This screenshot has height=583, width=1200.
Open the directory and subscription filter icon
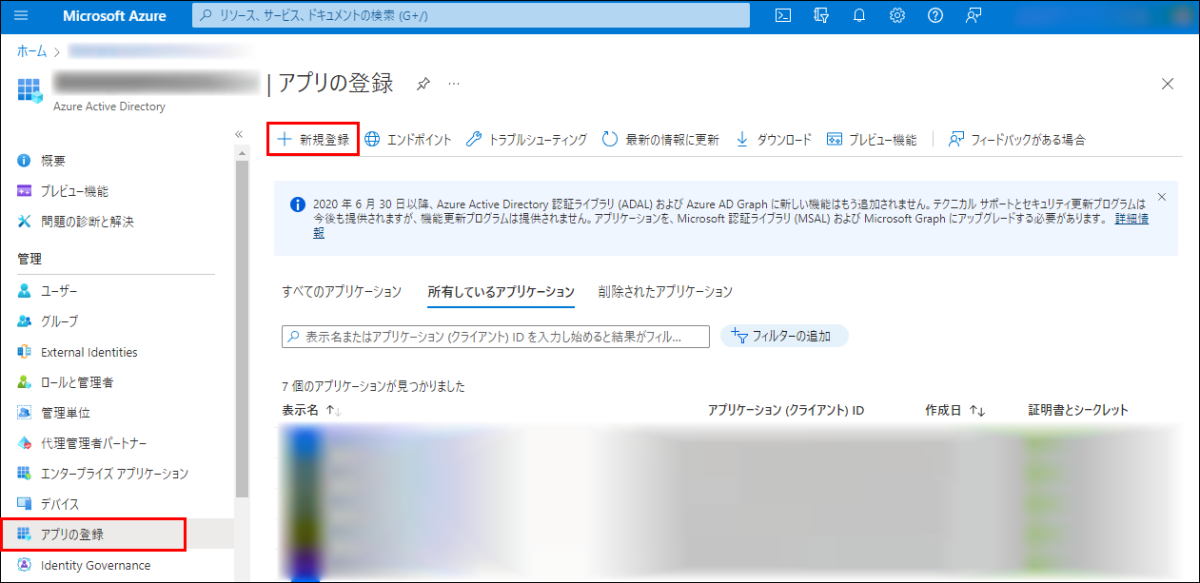pos(822,15)
